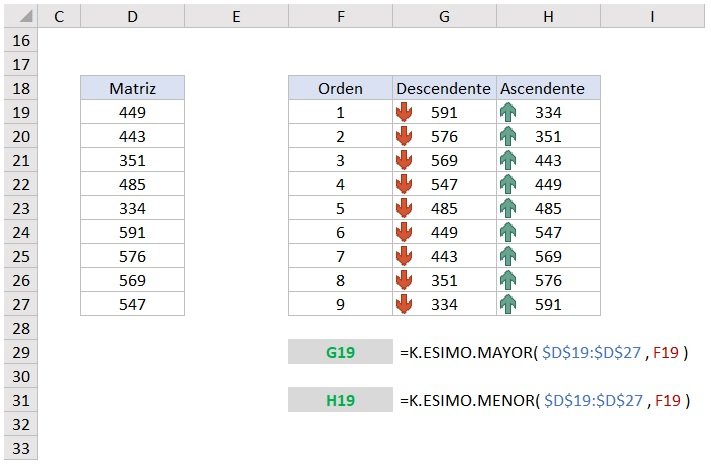This screenshot has height=466, width=711.
Task: Click the green up arrow in row 22
Action: click(x=508, y=184)
